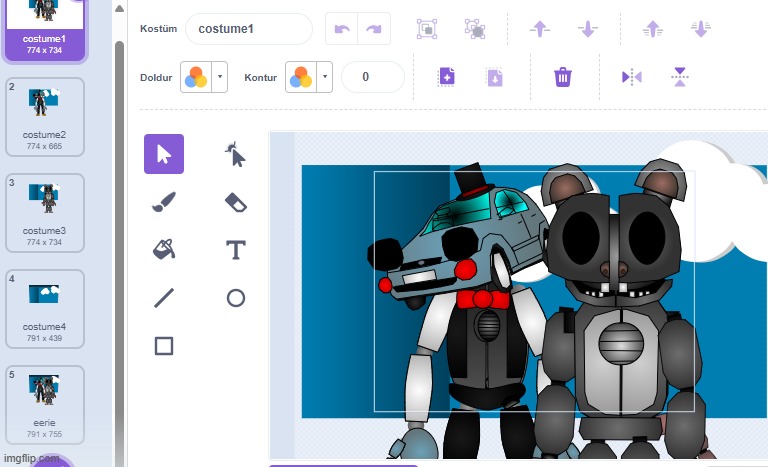
Task: Select the Rectangle tool
Action: (164, 345)
